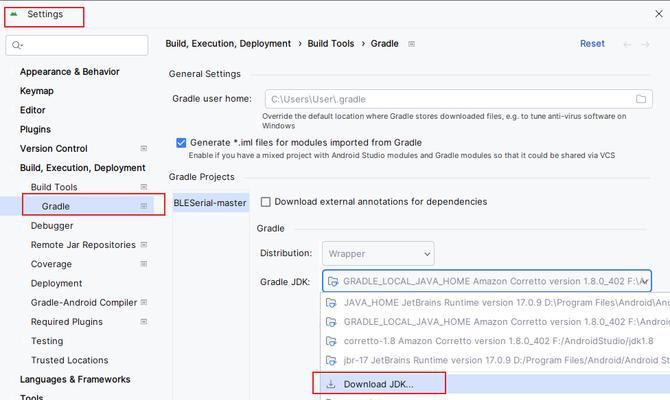Click project-level icon beside Coverage

pyautogui.click(x=144, y=264)
